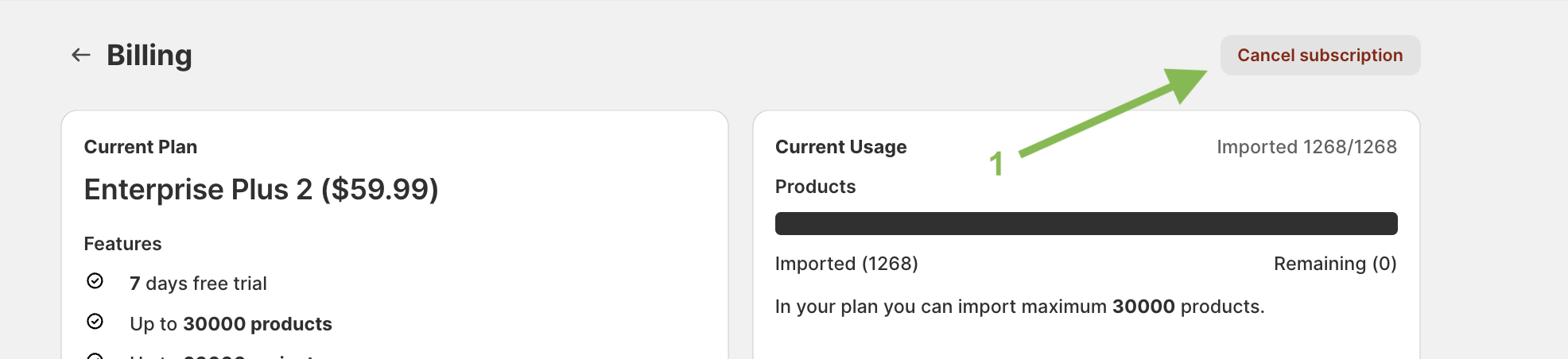Click the Billing page heading
Image resolution: width=1568 pixels, height=359 pixels.
click(149, 55)
